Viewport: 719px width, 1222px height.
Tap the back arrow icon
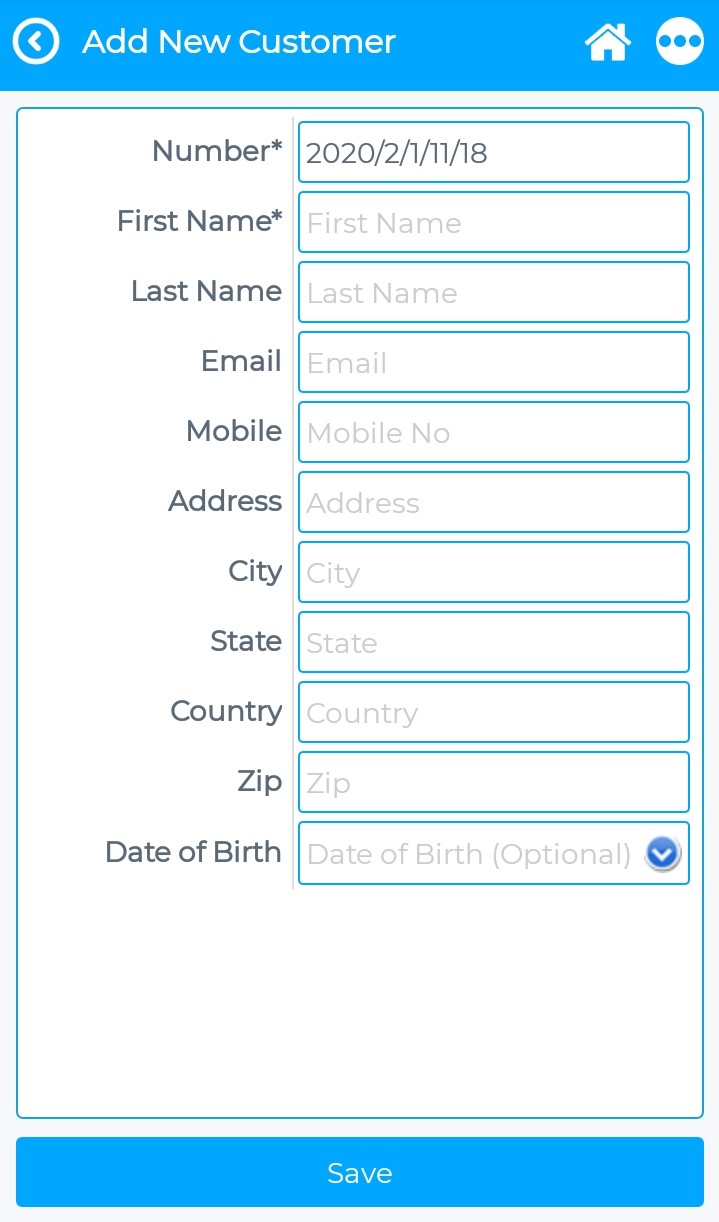36,42
